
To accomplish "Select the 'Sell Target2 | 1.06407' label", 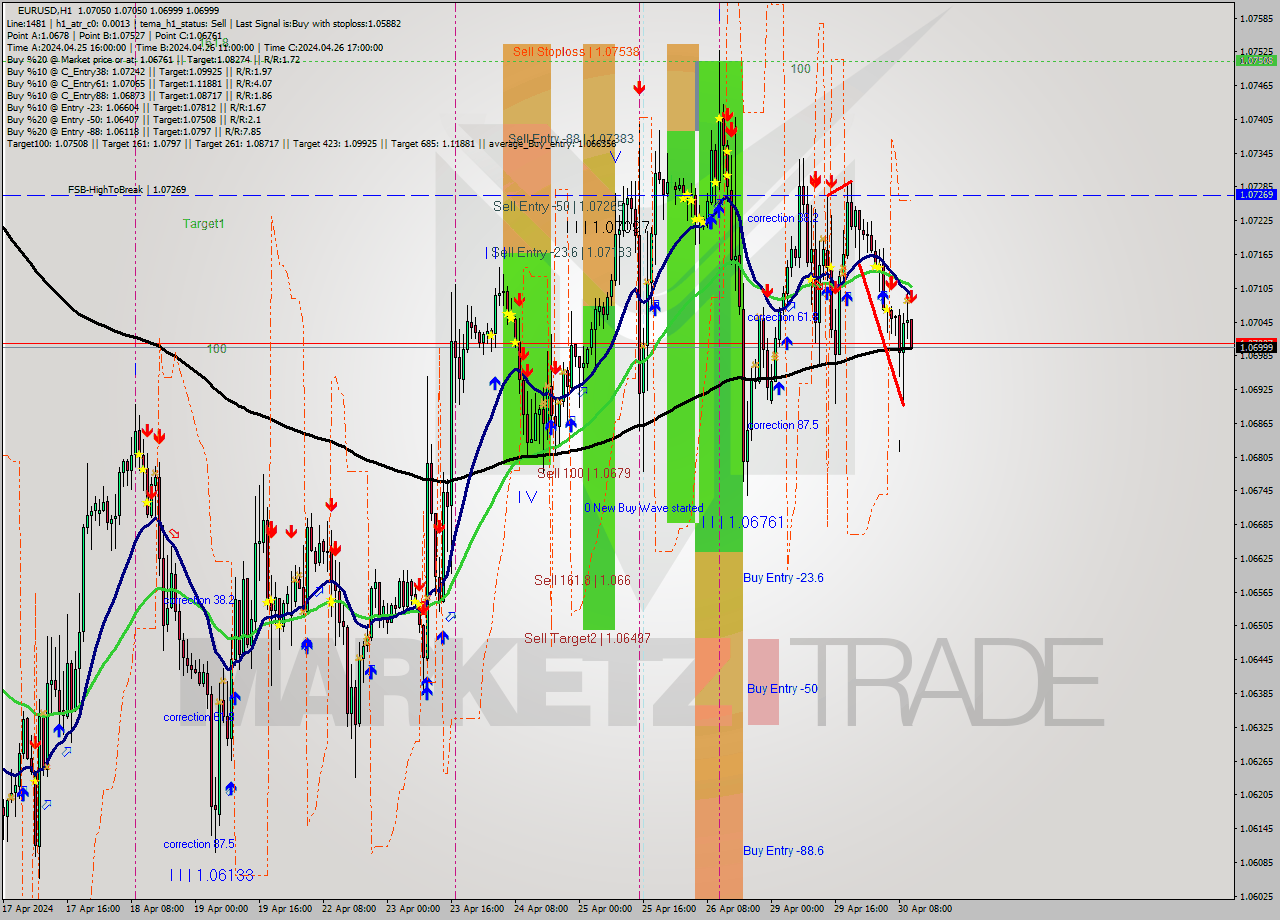I will point(587,638).
